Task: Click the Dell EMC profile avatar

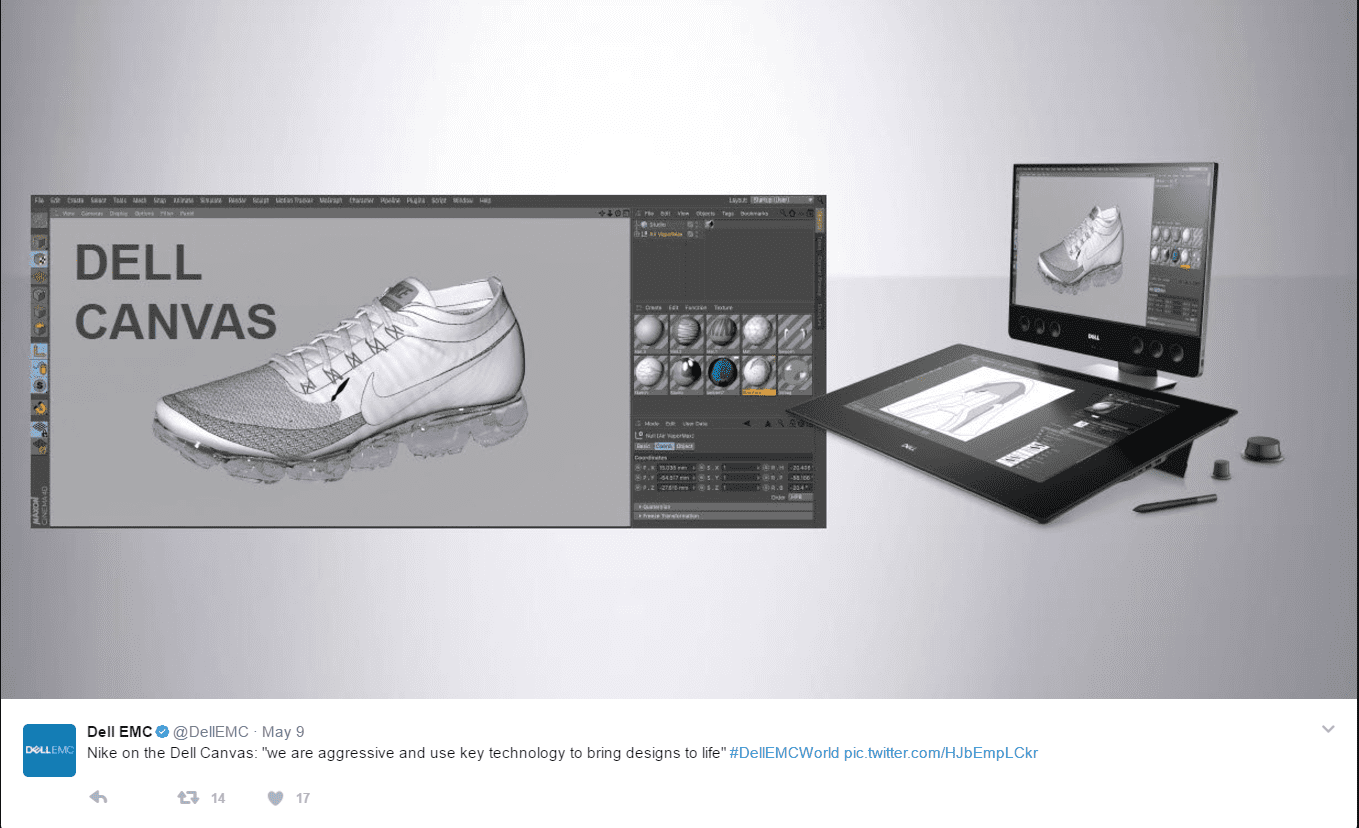Action: (49, 750)
